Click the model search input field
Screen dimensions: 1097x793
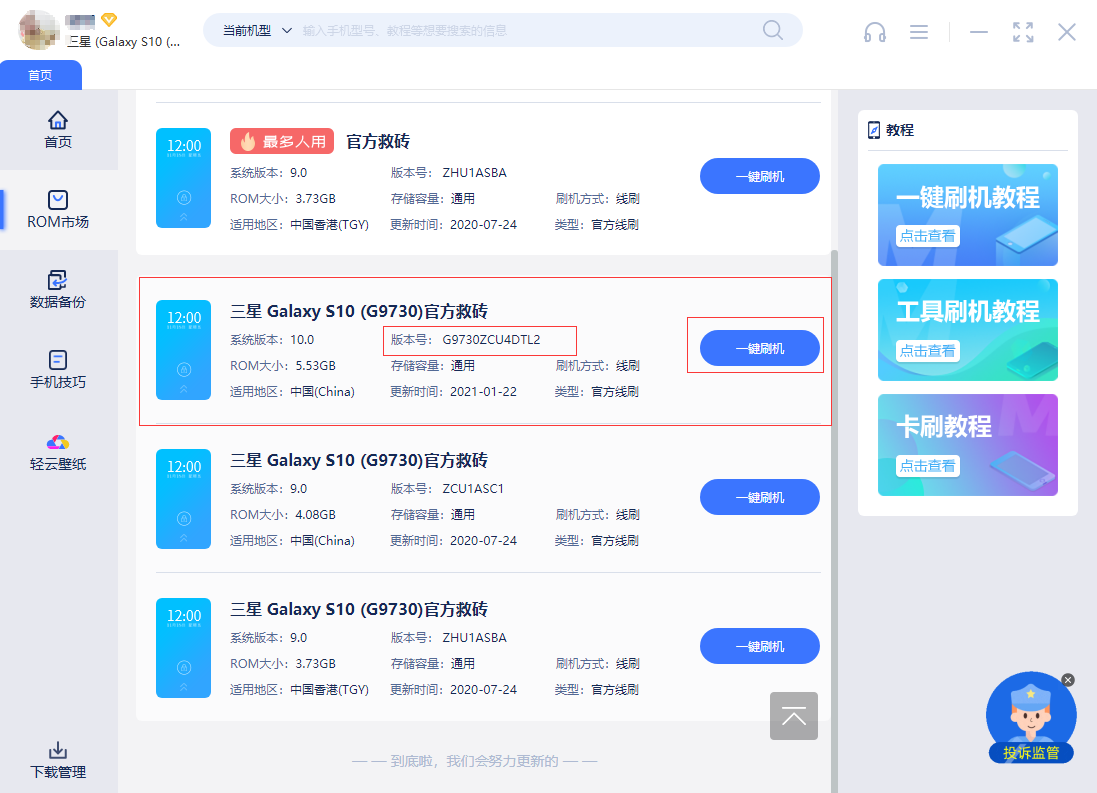pos(528,31)
